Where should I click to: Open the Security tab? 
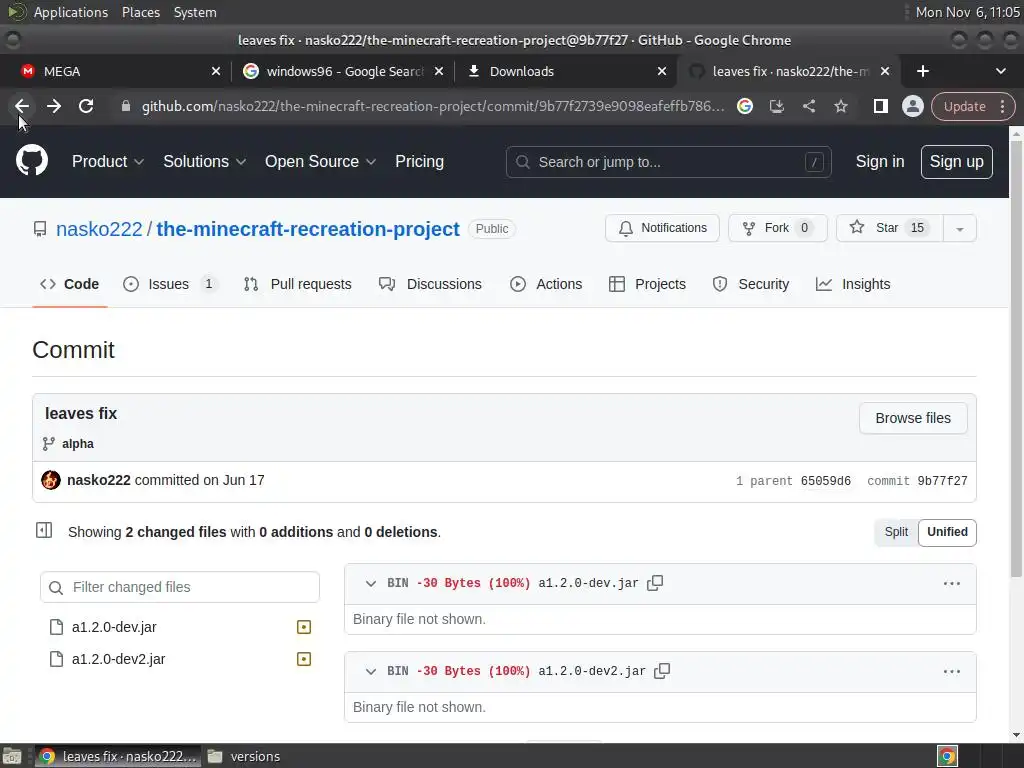(x=751, y=285)
